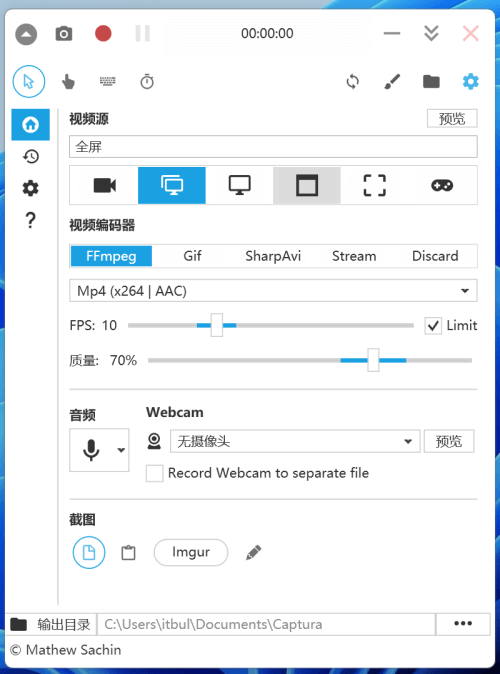Select the single screen monitor source icon
Viewport: 500px width, 674px height.
pyautogui.click(x=239, y=185)
